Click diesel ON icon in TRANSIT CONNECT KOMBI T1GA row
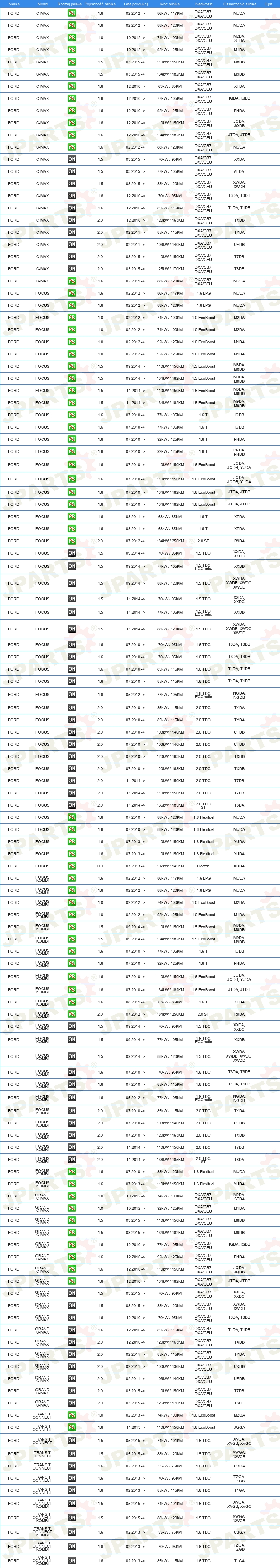The height and width of the screenshot is (1568, 280). 72,1561
